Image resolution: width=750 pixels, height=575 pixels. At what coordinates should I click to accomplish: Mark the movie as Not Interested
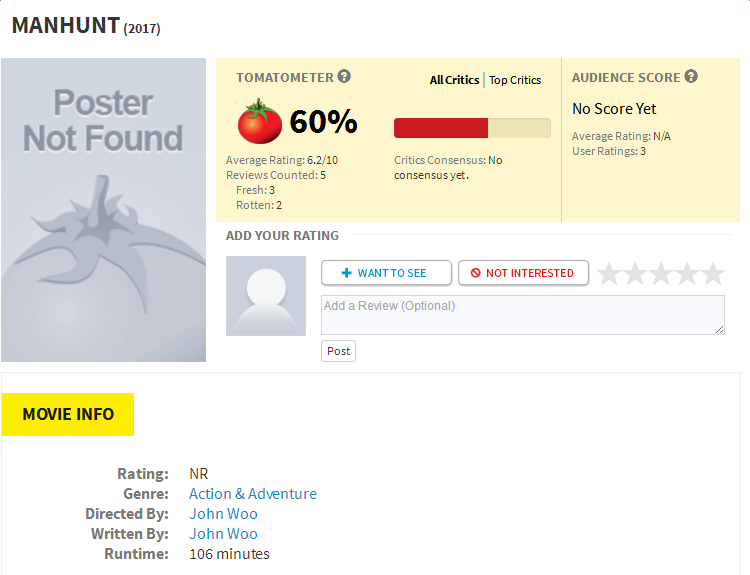click(523, 273)
